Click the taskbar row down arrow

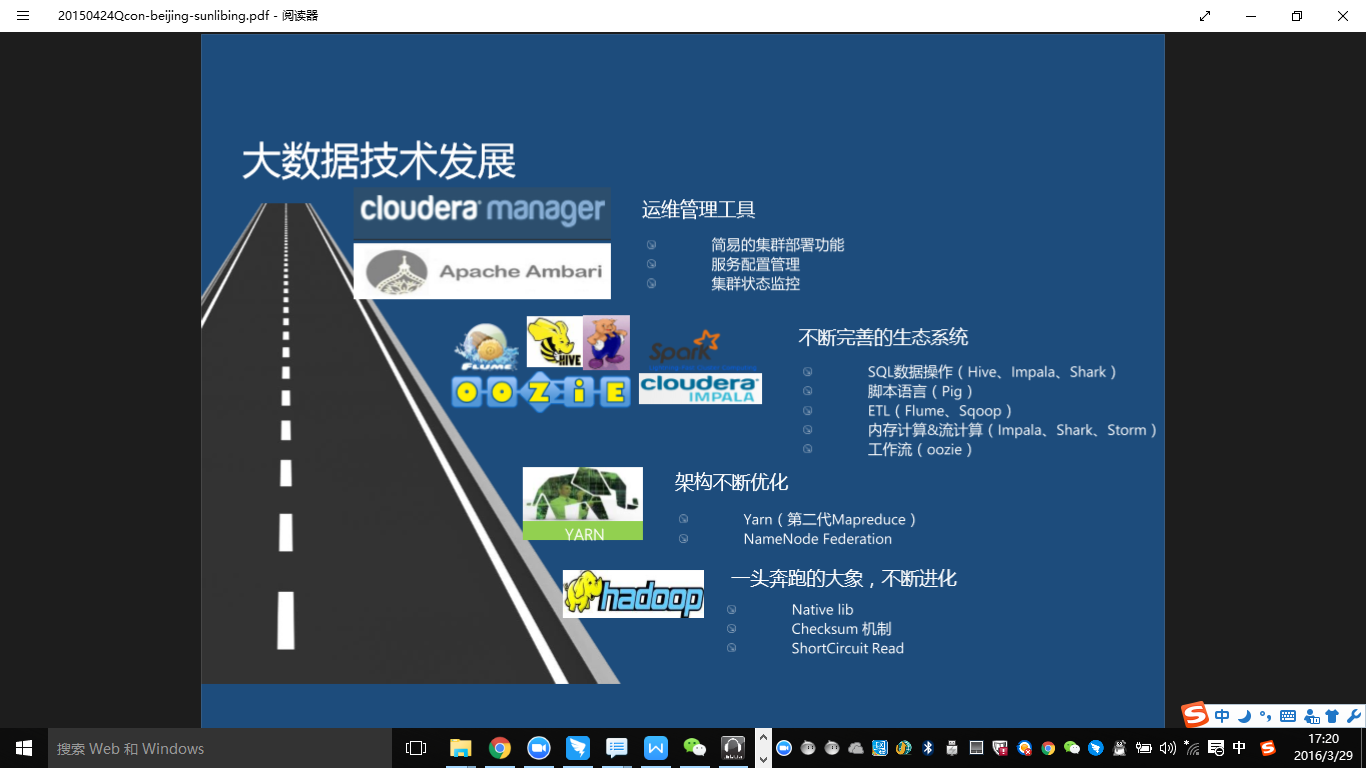[763, 758]
